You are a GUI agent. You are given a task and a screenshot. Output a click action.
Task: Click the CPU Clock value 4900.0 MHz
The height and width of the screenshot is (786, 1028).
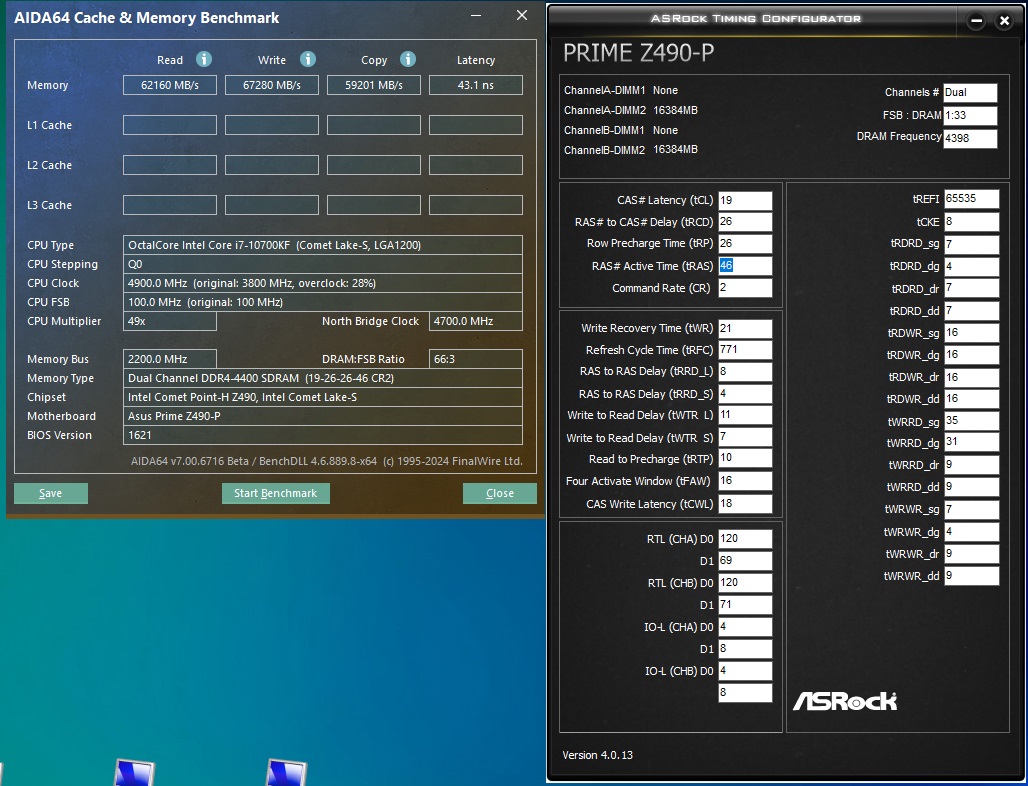[323, 283]
